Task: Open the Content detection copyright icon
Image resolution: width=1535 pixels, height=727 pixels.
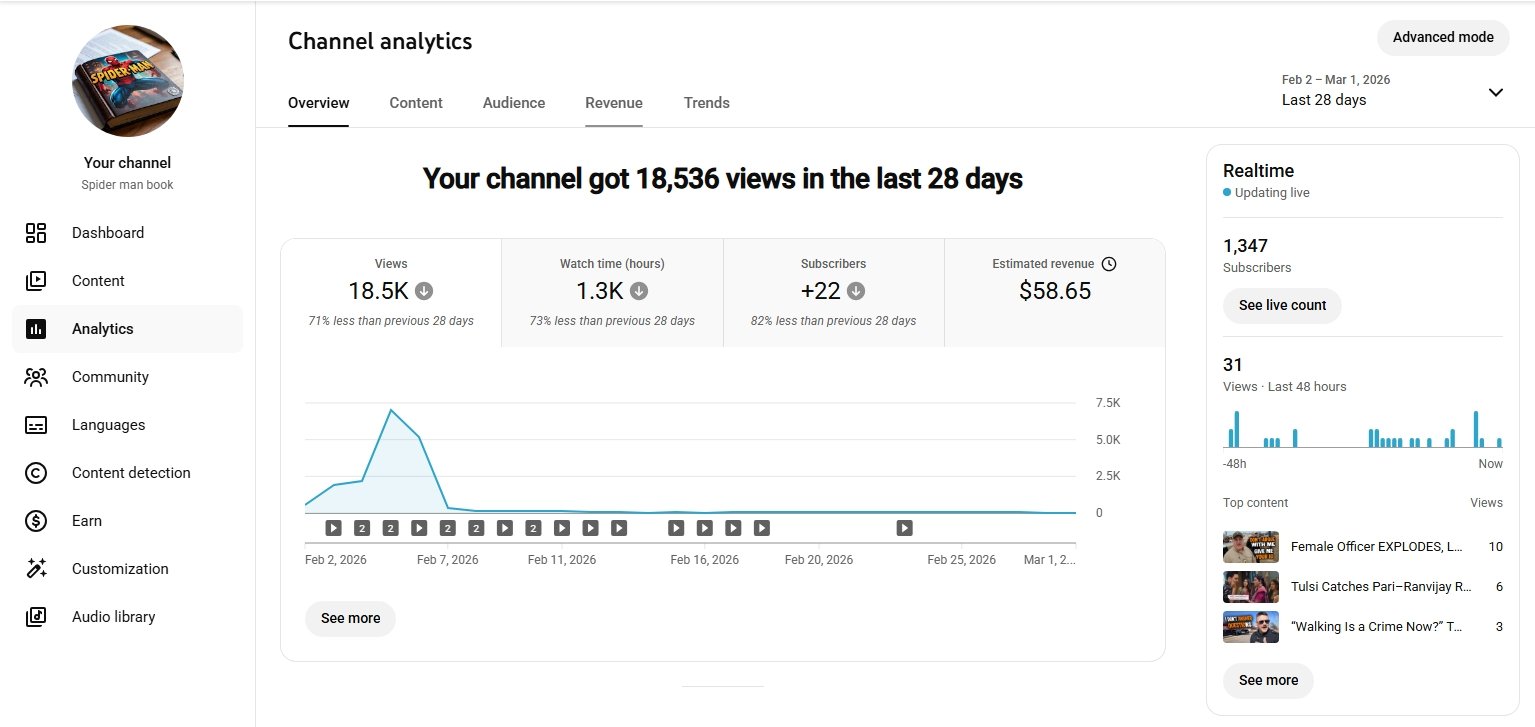Action: point(36,473)
